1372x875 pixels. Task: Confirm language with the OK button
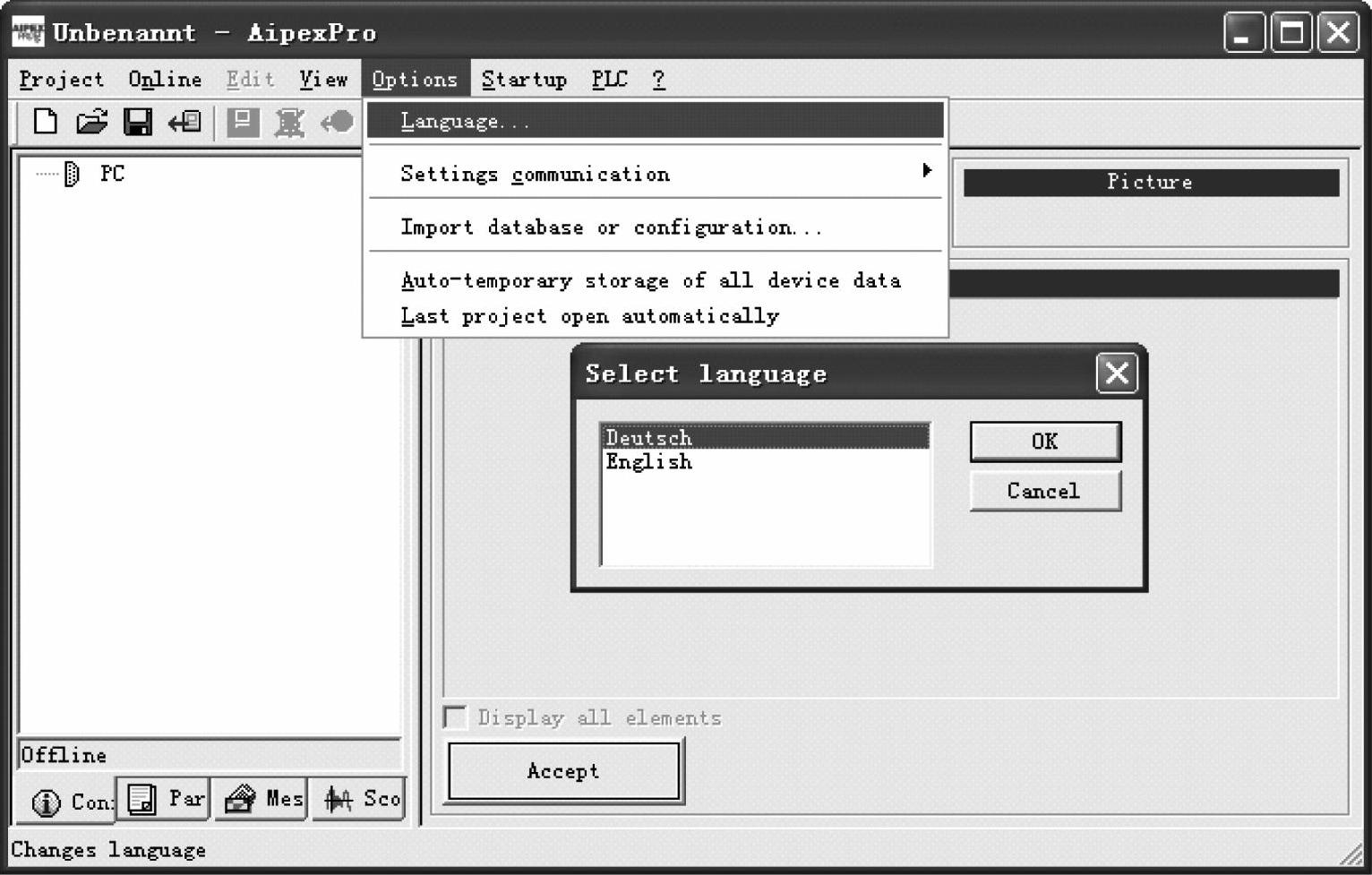tap(1045, 442)
